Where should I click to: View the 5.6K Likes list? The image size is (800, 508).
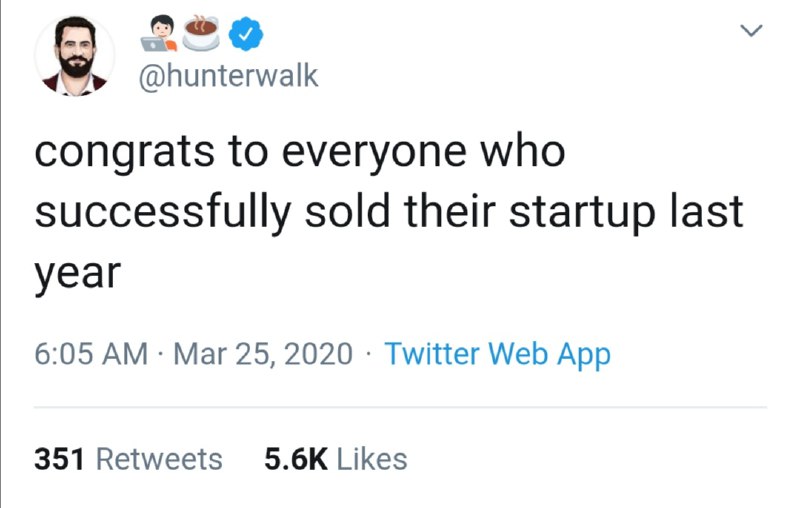[335, 459]
